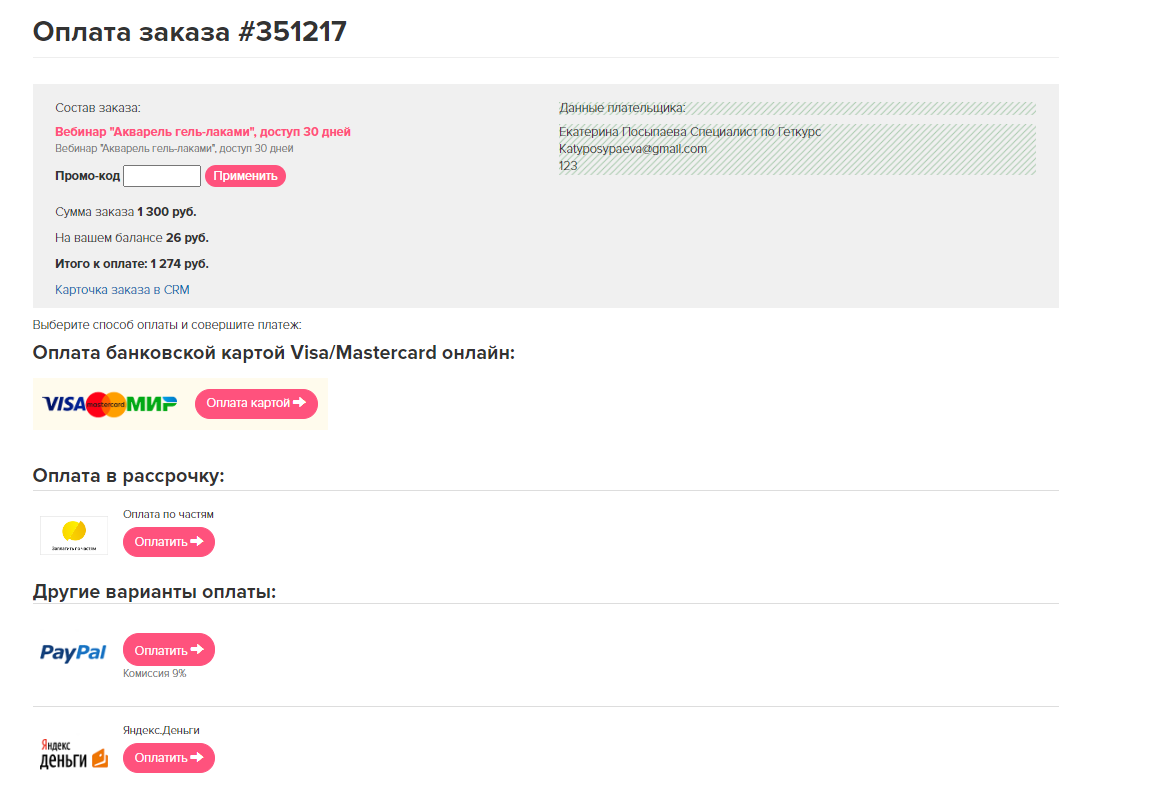Viewport: 1150px width, 805px height.
Task: Open the pink Вебинар "Акварель гель-лаками" link
Action: [x=203, y=131]
